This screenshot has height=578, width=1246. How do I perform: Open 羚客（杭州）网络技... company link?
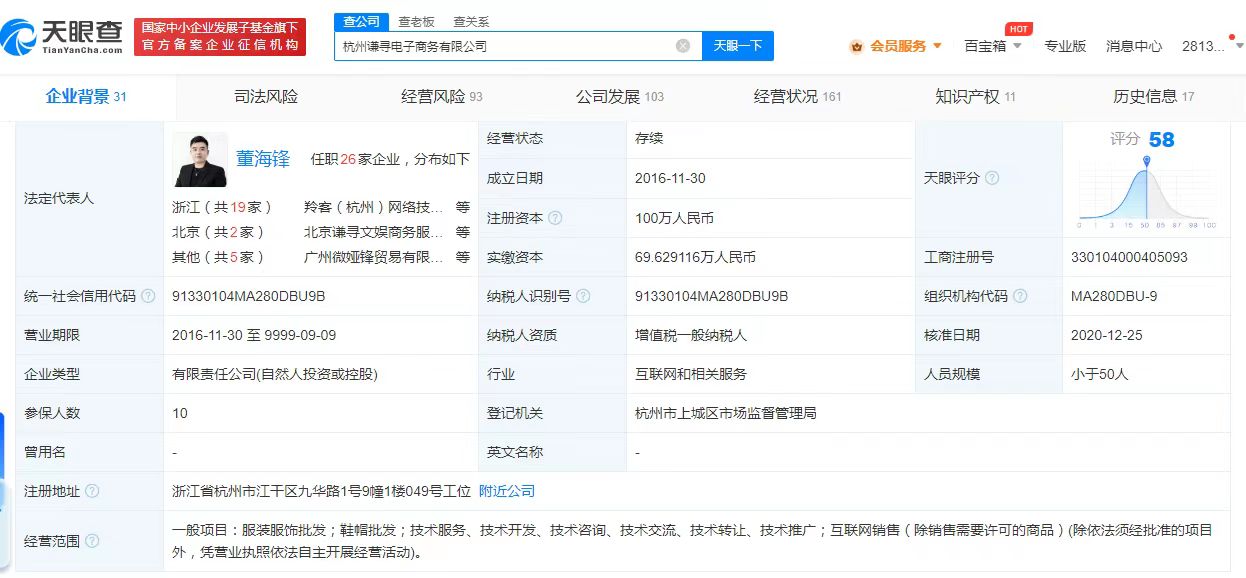pos(373,207)
